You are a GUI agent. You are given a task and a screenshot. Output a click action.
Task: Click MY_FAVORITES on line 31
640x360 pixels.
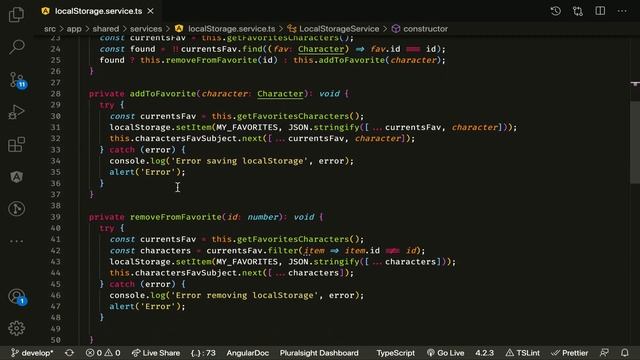click(247, 127)
